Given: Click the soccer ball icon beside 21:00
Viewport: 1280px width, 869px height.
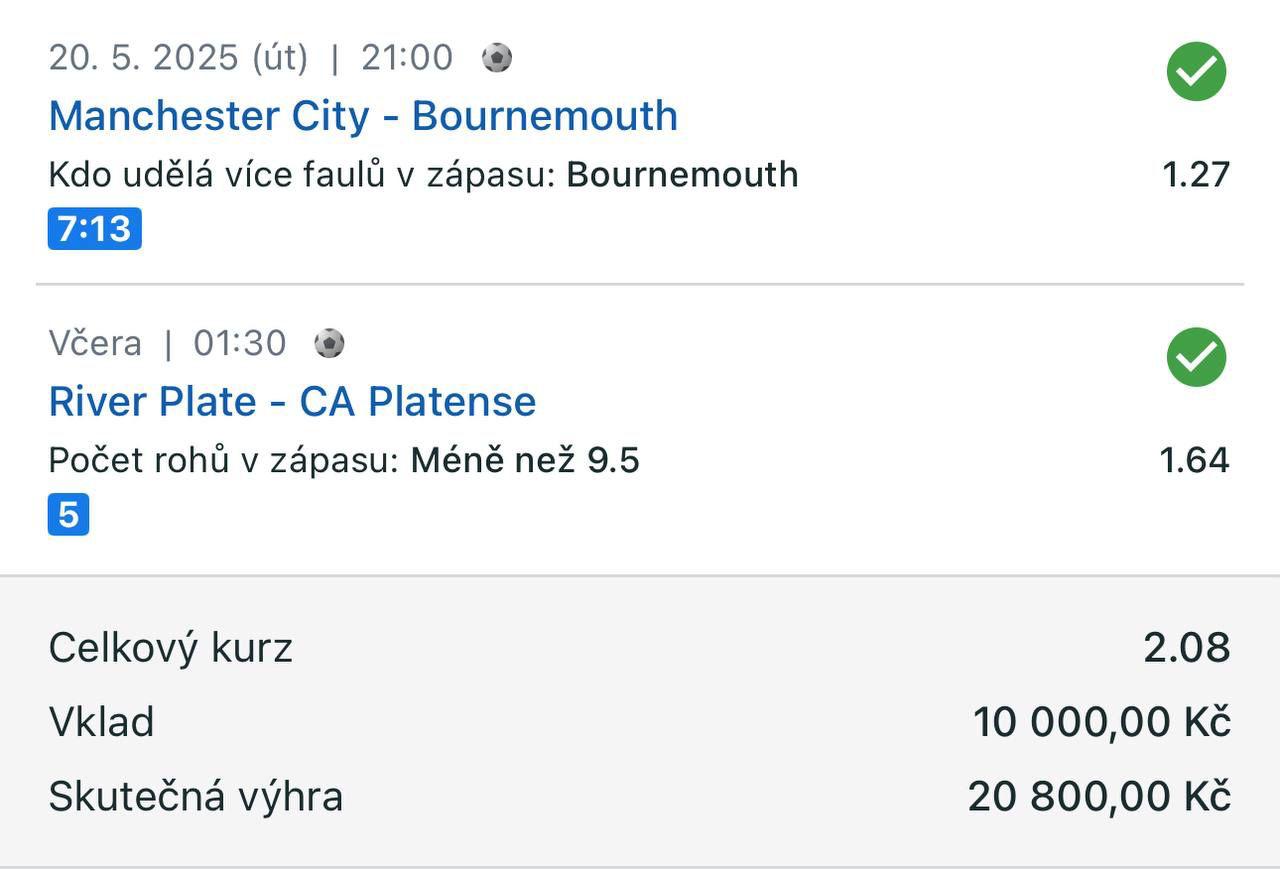Looking at the screenshot, I should (x=497, y=58).
